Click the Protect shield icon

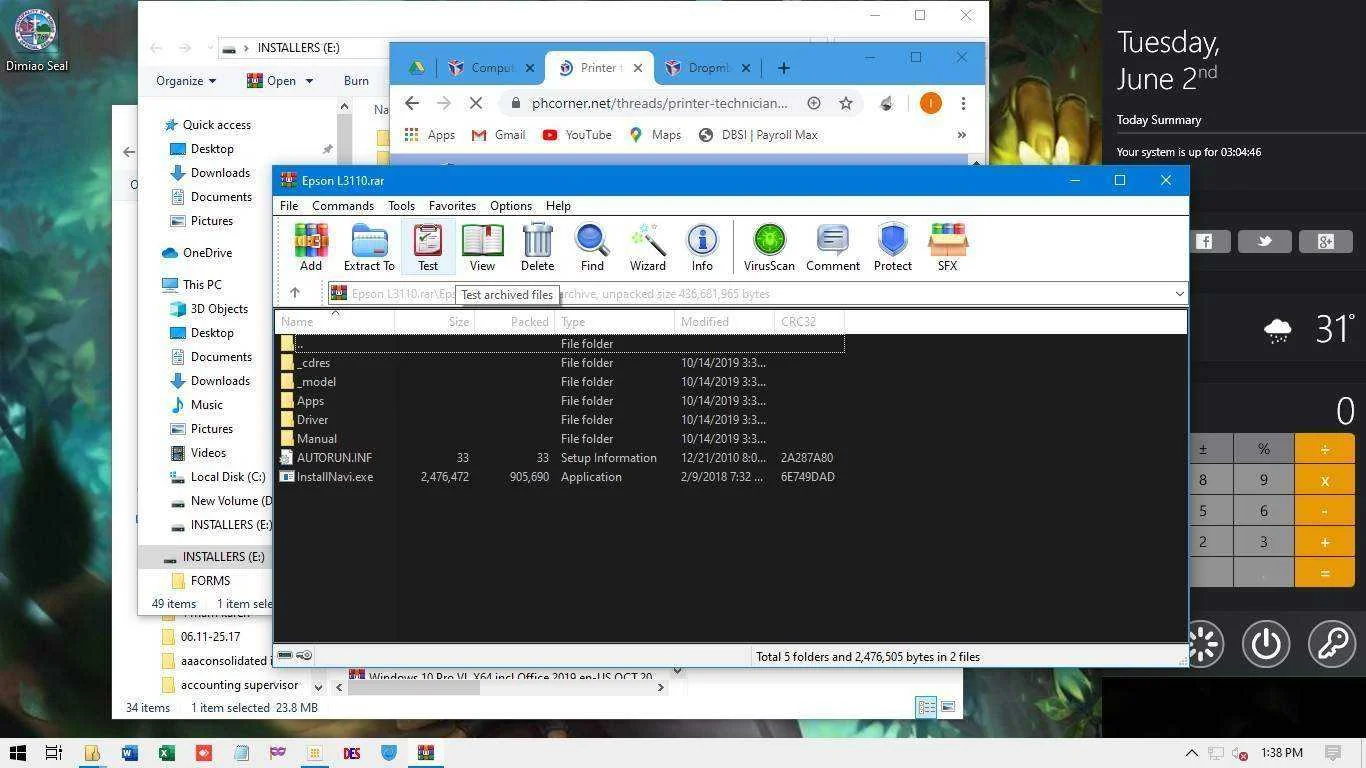(x=892, y=247)
